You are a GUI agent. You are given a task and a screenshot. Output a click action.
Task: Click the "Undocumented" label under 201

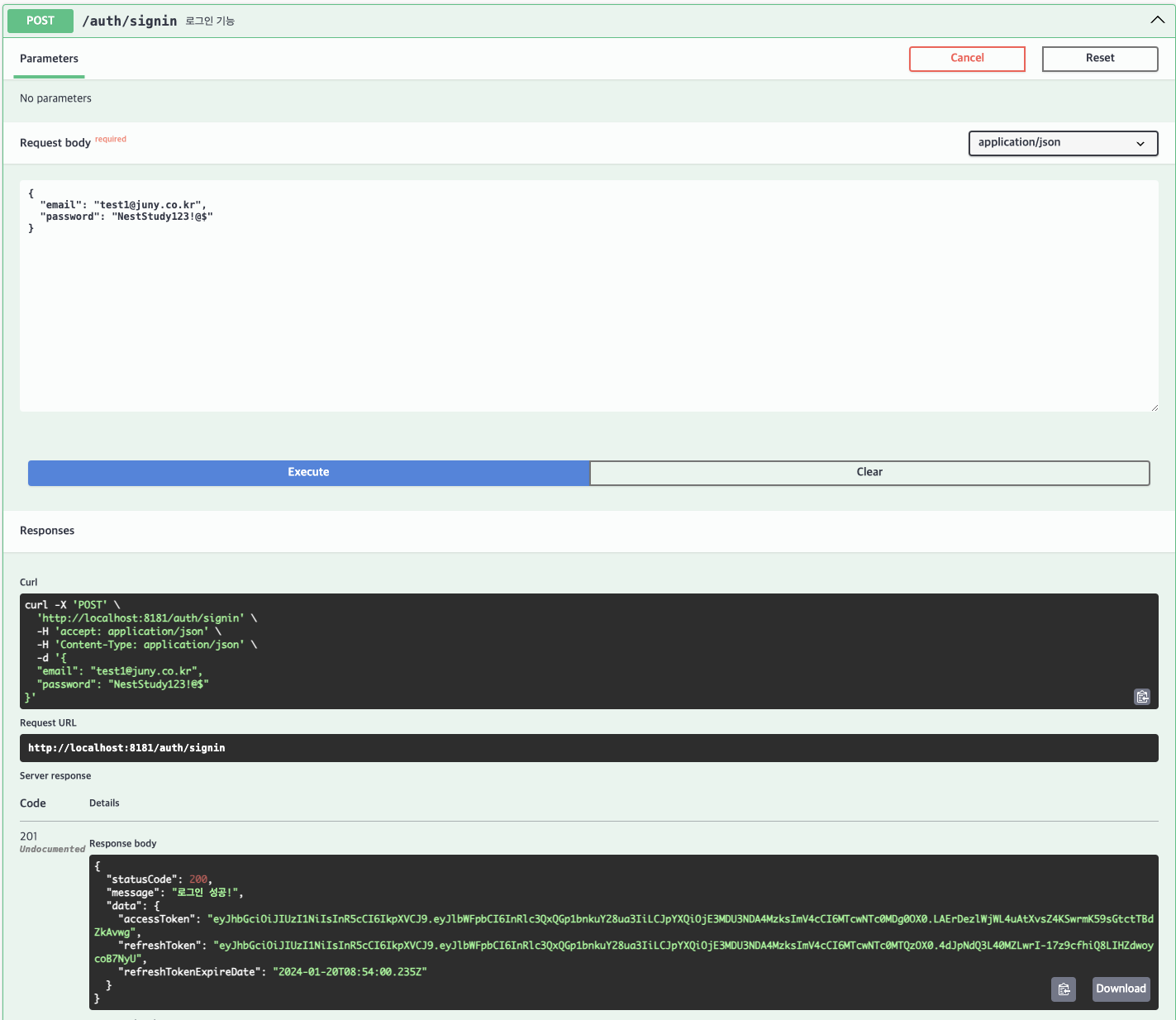[52, 850]
